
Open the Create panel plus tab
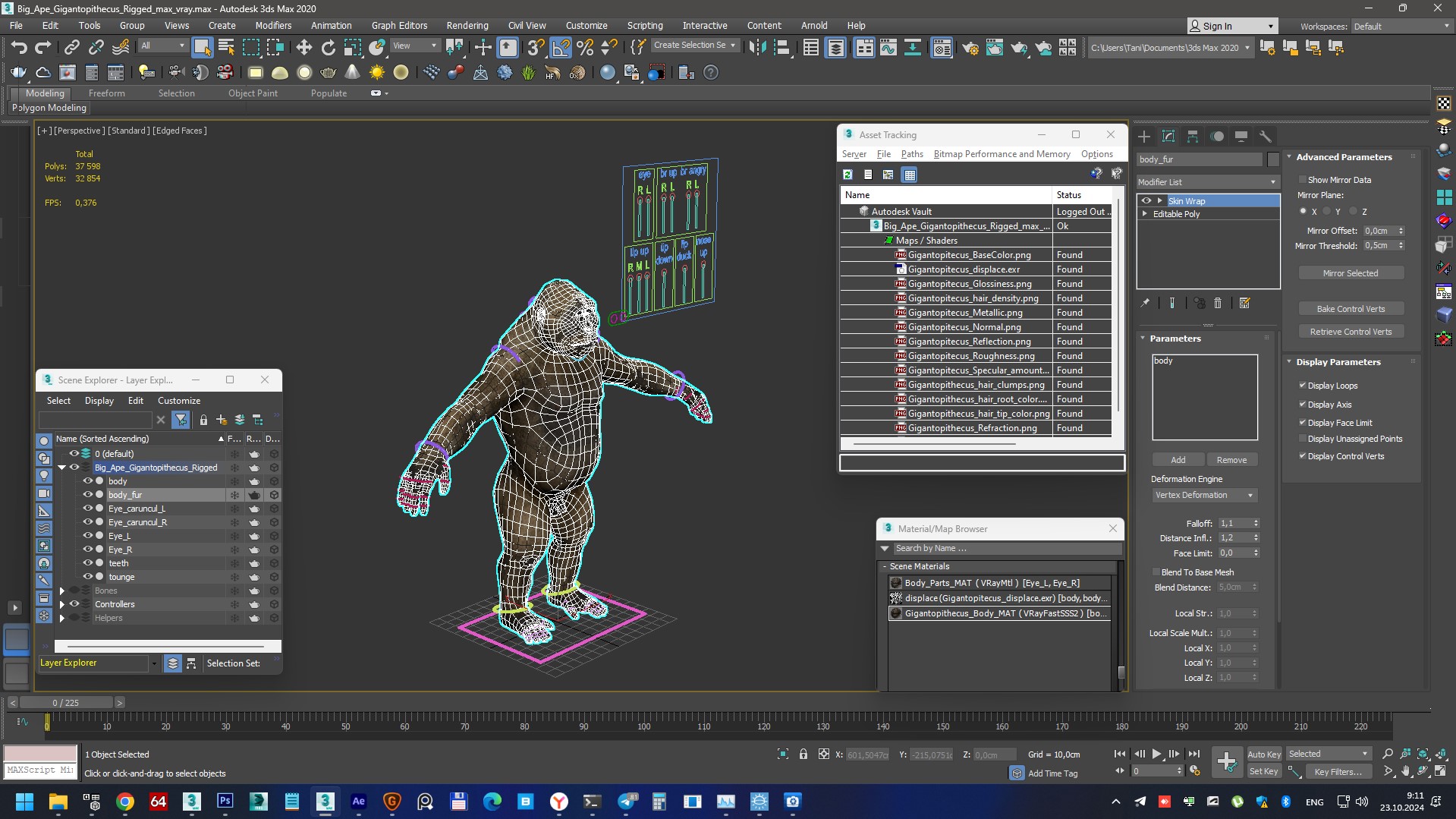point(1144,137)
